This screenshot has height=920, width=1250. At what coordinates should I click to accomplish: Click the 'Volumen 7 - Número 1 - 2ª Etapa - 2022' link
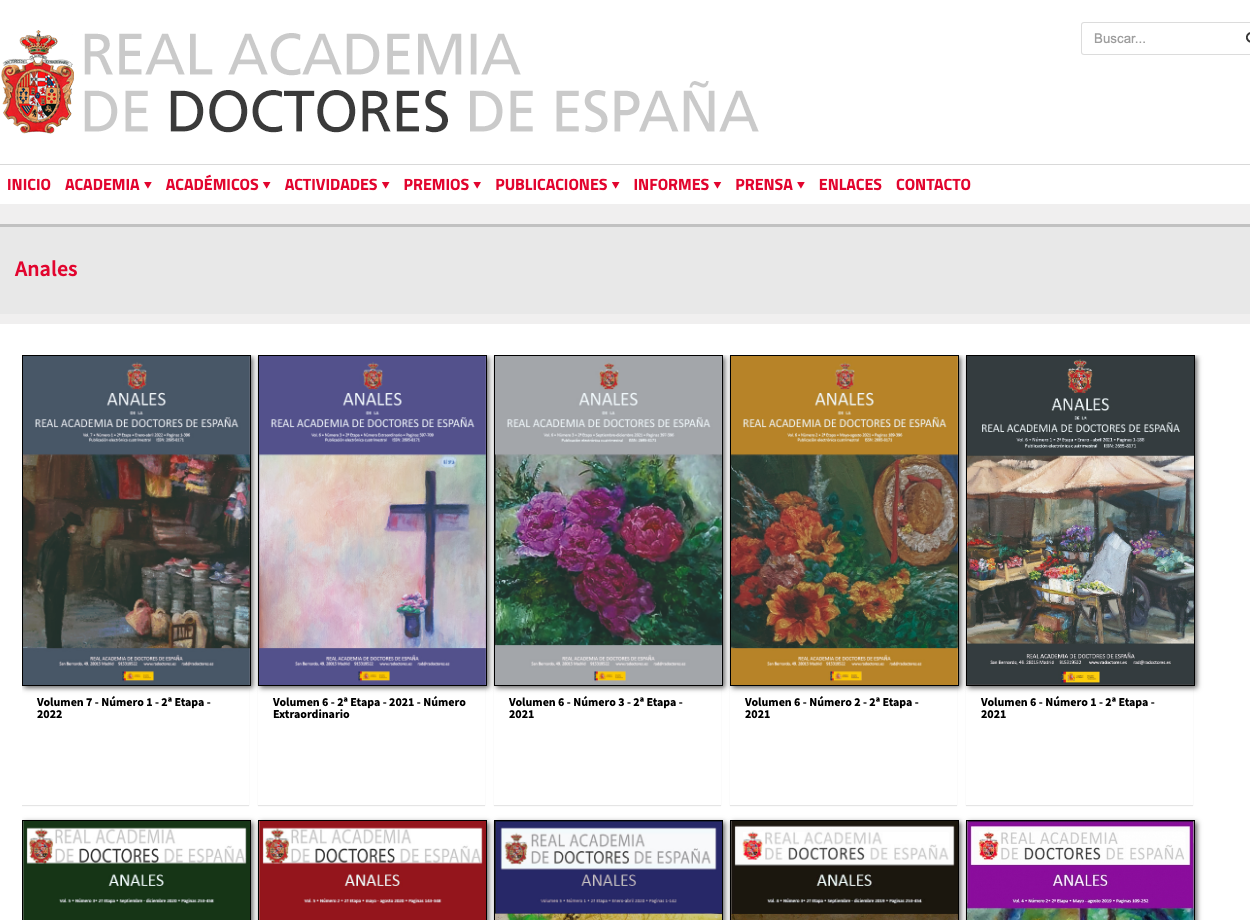click(x=123, y=708)
